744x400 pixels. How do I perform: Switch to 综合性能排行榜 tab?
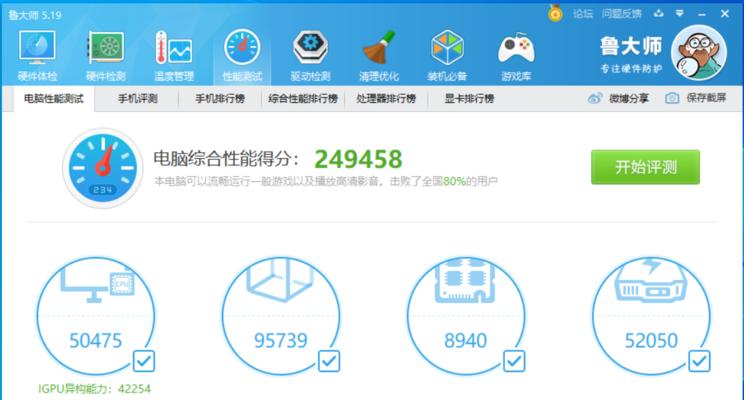303,99
